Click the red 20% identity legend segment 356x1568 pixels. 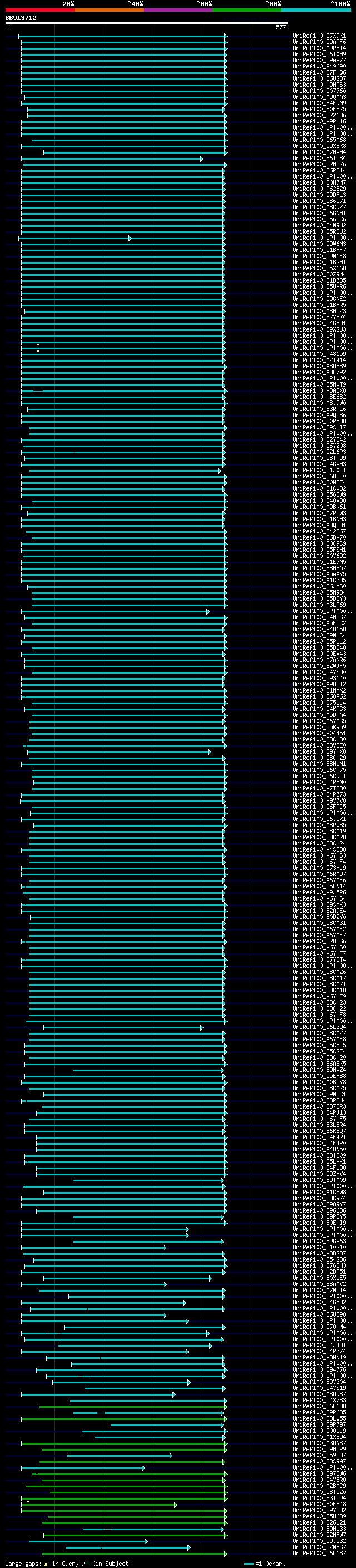point(39,10)
